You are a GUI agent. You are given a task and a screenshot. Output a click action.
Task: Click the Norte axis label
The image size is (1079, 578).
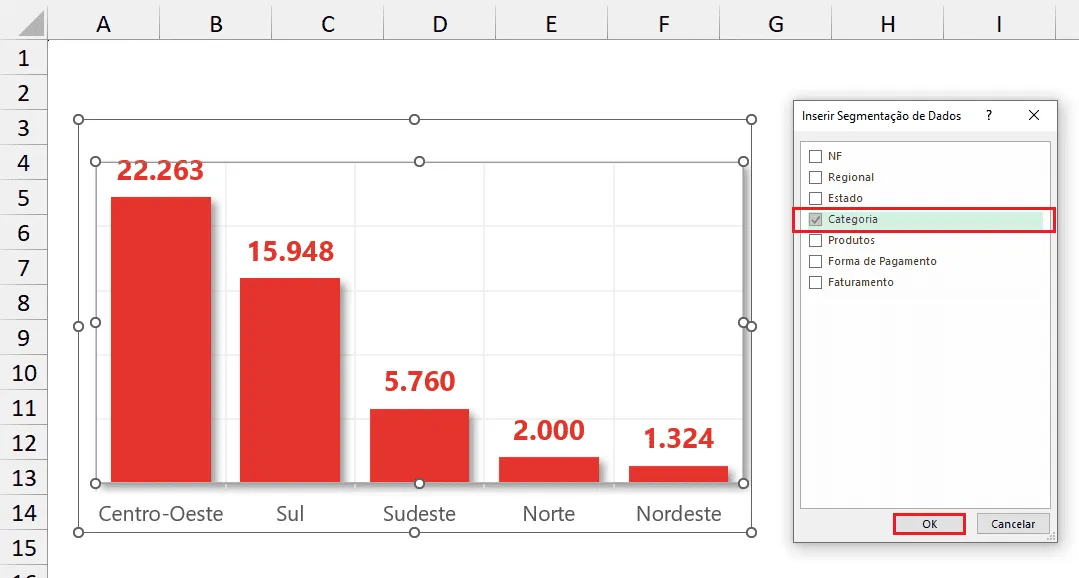click(548, 513)
